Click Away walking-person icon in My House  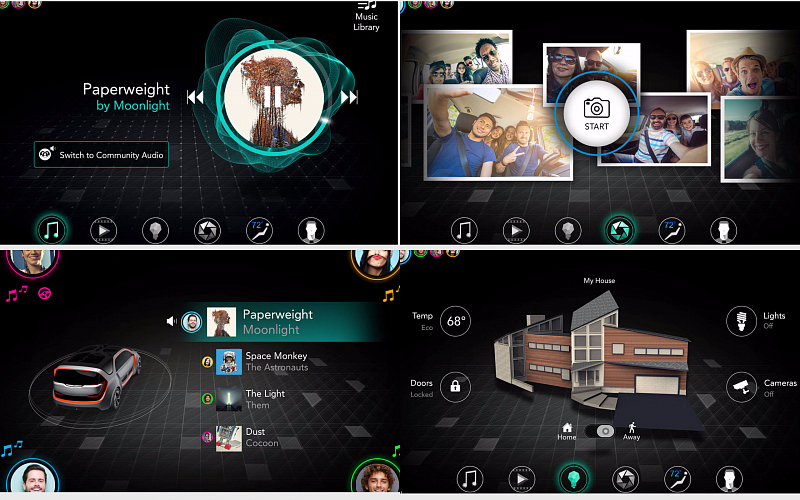632,431
